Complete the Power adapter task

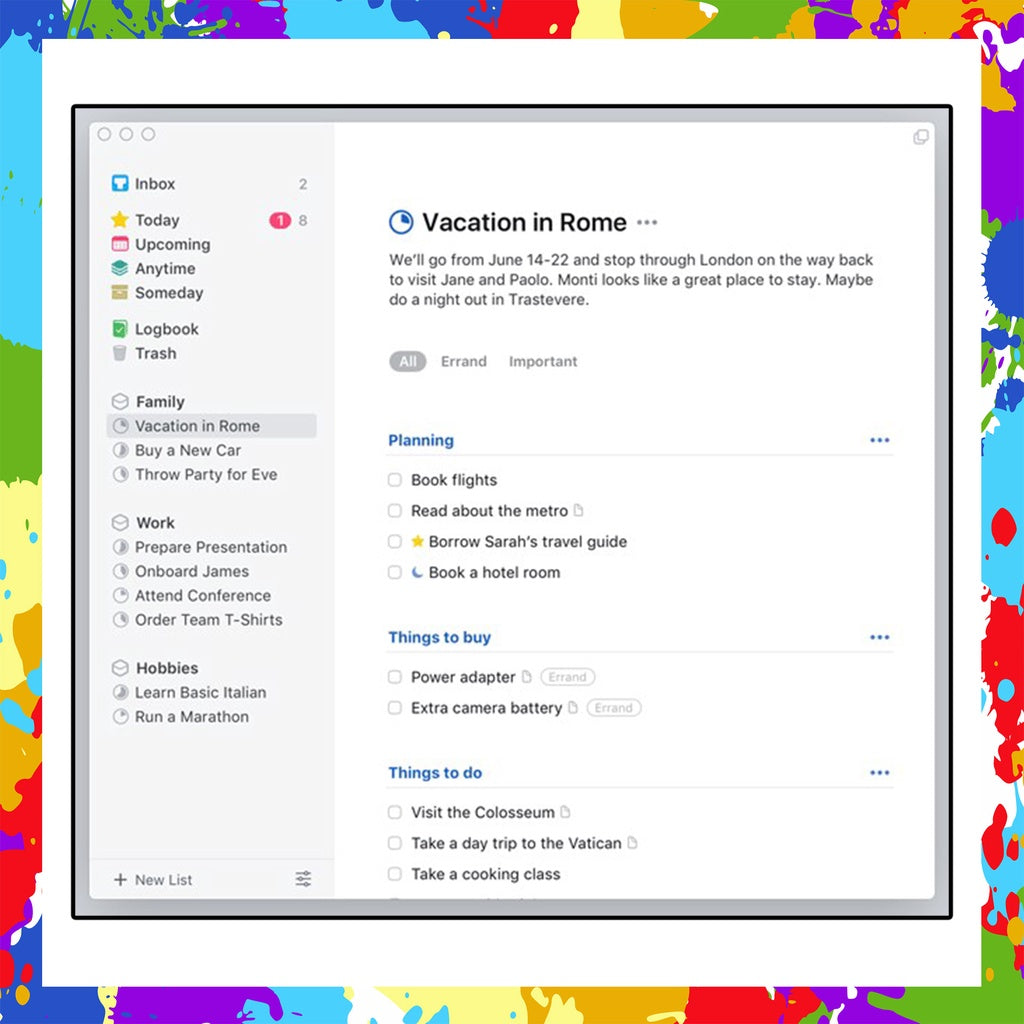(394, 677)
